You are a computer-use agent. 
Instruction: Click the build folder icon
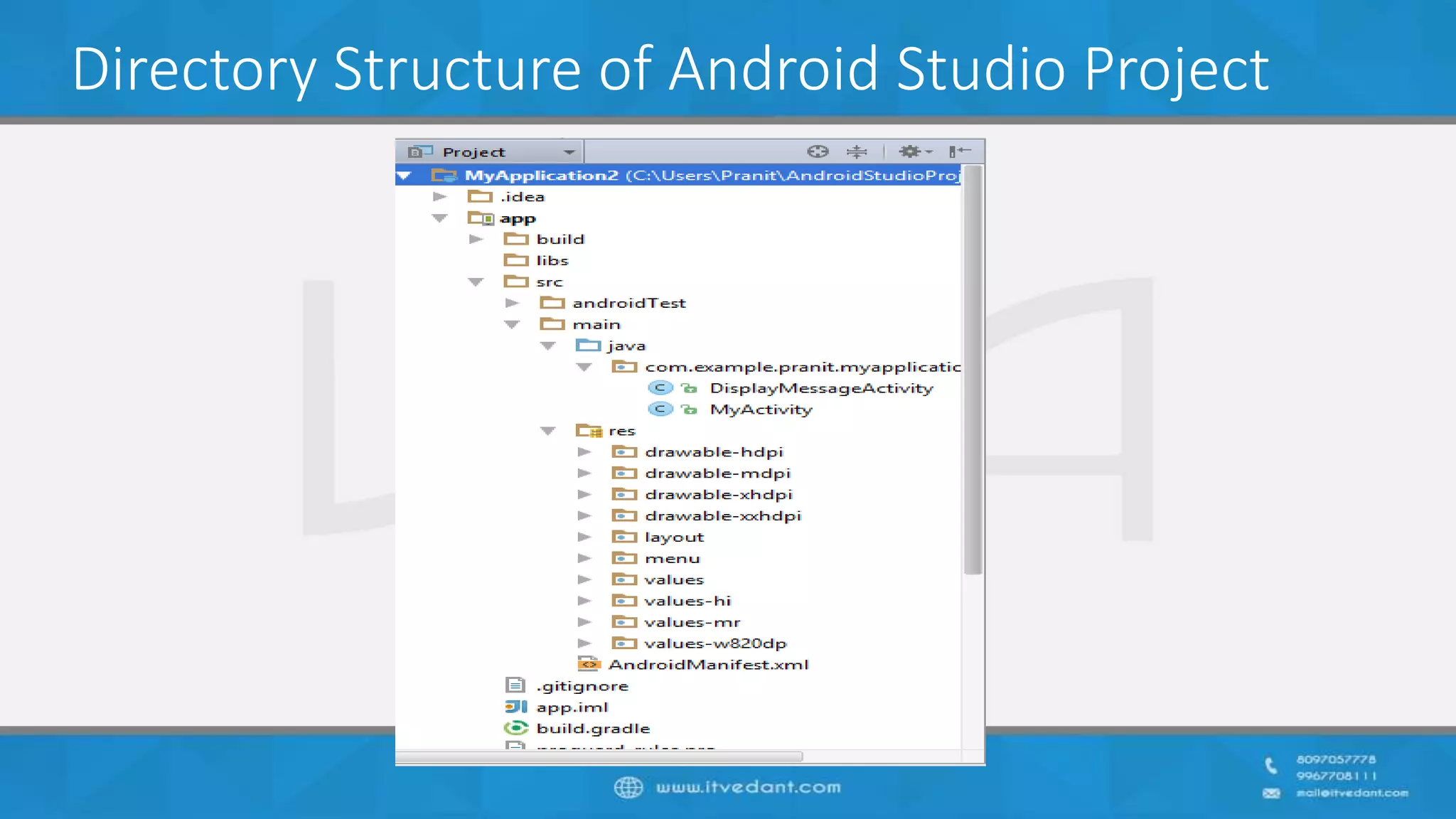(516, 239)
